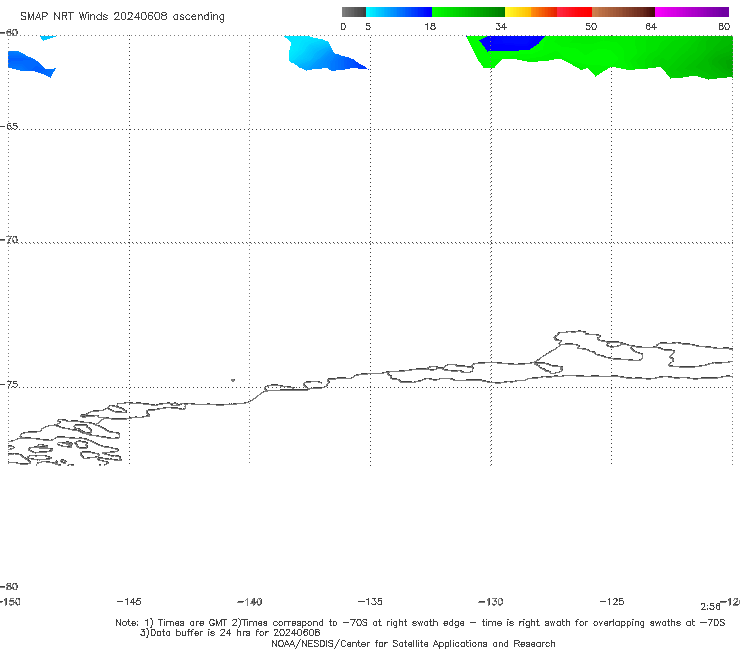Click the swath time stamp 2:56
This screenshot has height=650, width=740.
[710, 607]
